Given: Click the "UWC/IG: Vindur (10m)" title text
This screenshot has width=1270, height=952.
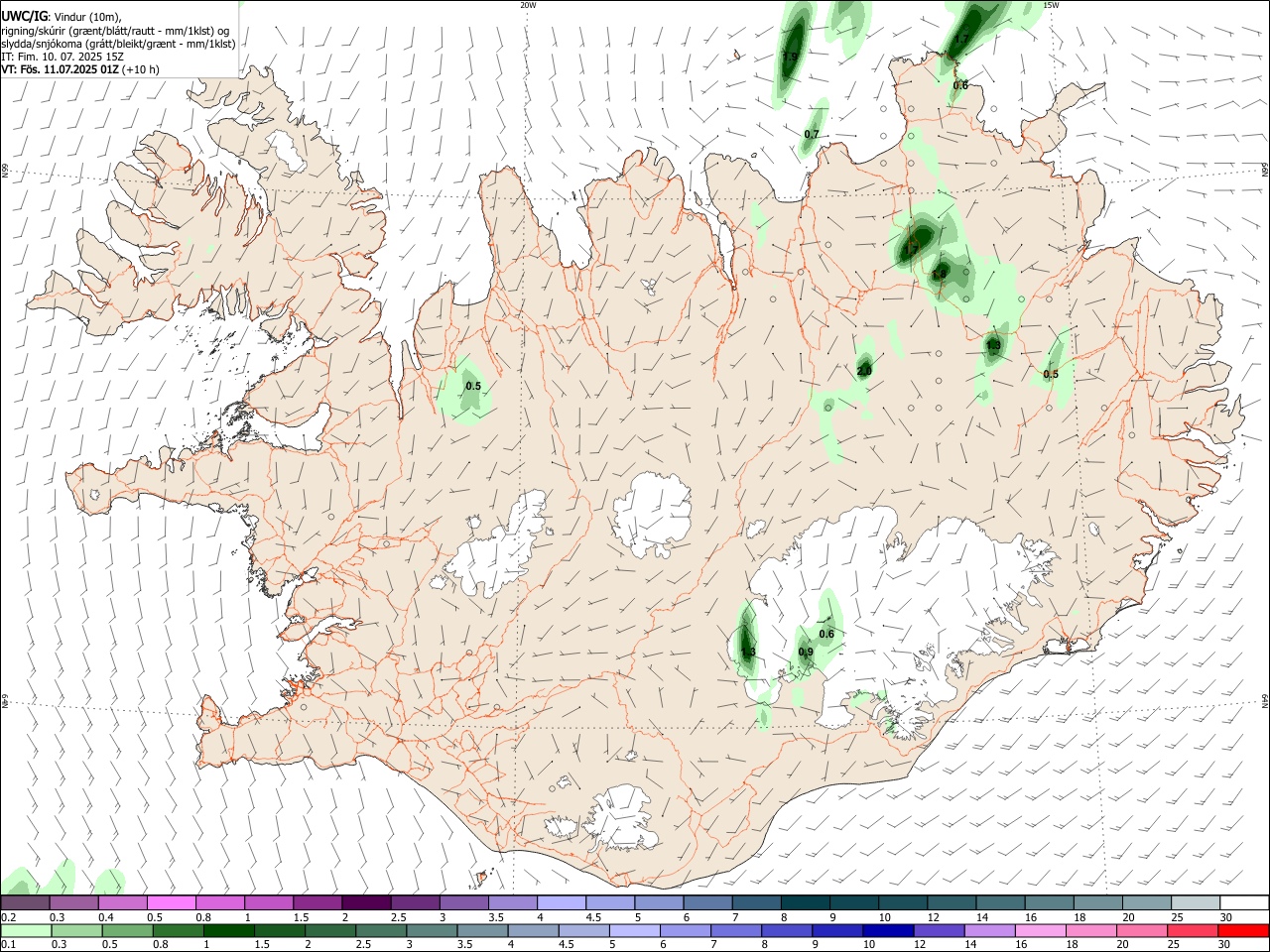Looking at the screenshot, I should pyautogui.click(x=62, y=16).
